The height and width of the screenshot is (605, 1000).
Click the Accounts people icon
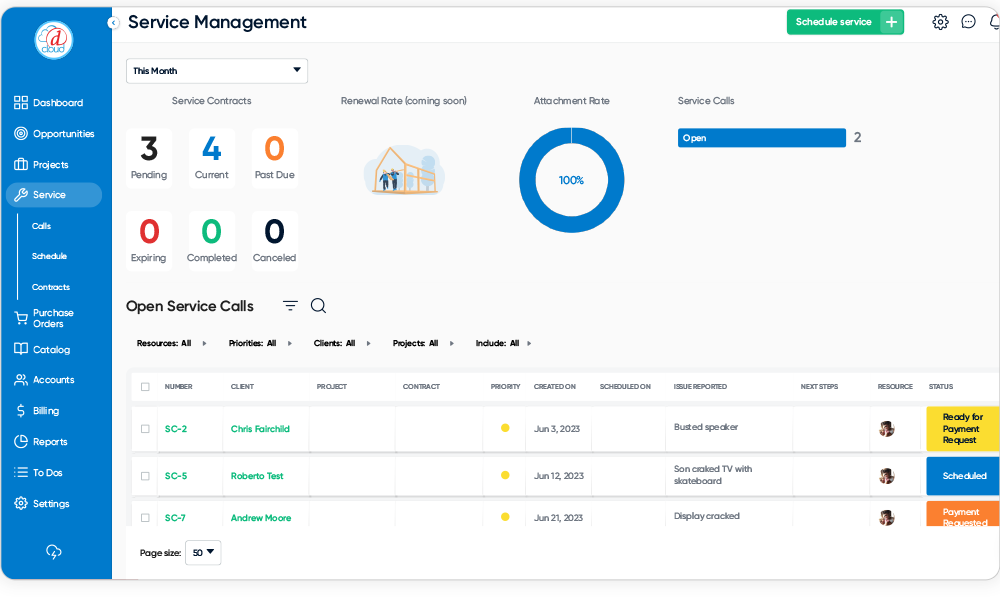21,380
